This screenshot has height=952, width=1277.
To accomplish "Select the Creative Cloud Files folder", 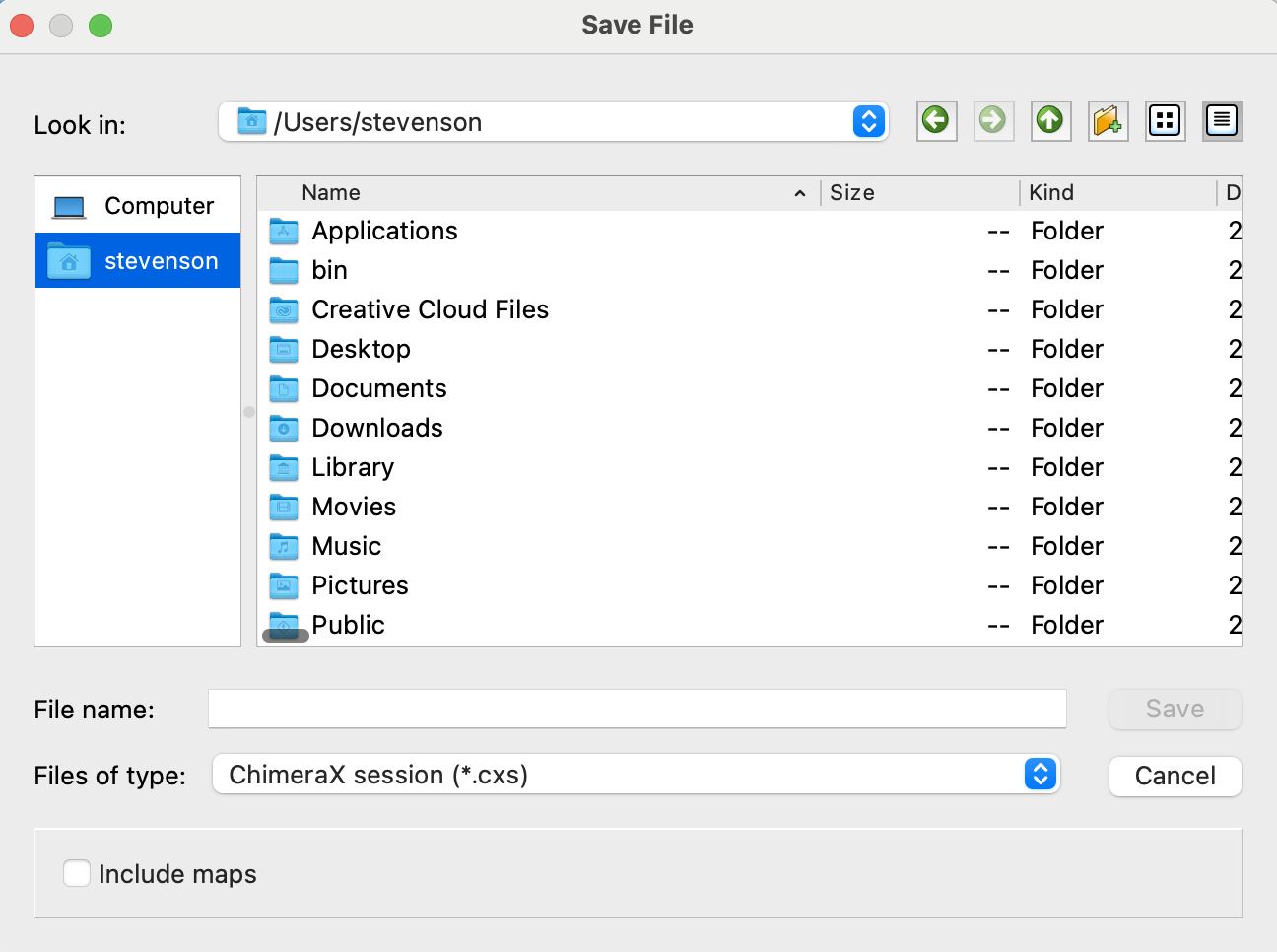I will tap(430, 309).
